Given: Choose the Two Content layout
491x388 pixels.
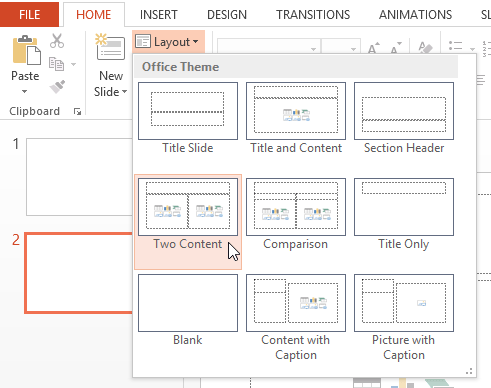Looking at the screenshot, I should [x=188, y=221].
